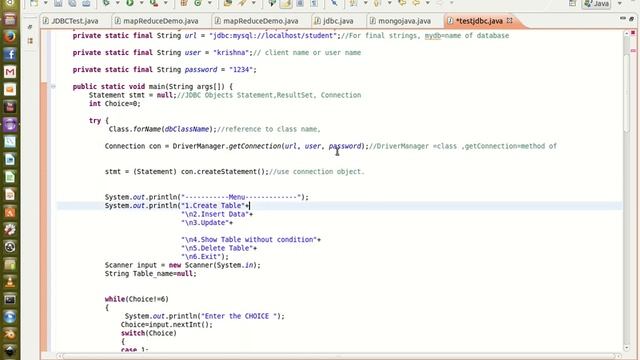Click the switch(Choice) statement
Image resolution: width=640 pixels, height=360 pixels.
pyautogui.click(x=149, y=333)
